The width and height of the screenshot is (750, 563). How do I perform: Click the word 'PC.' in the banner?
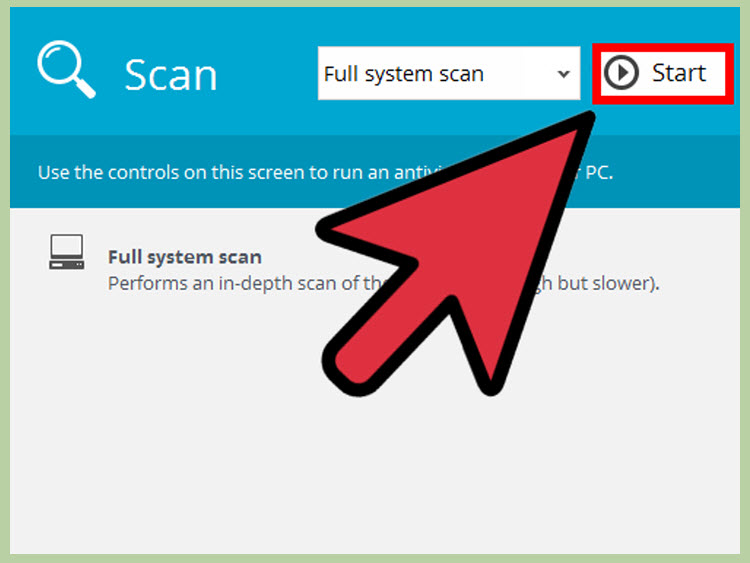coord(598,172)
